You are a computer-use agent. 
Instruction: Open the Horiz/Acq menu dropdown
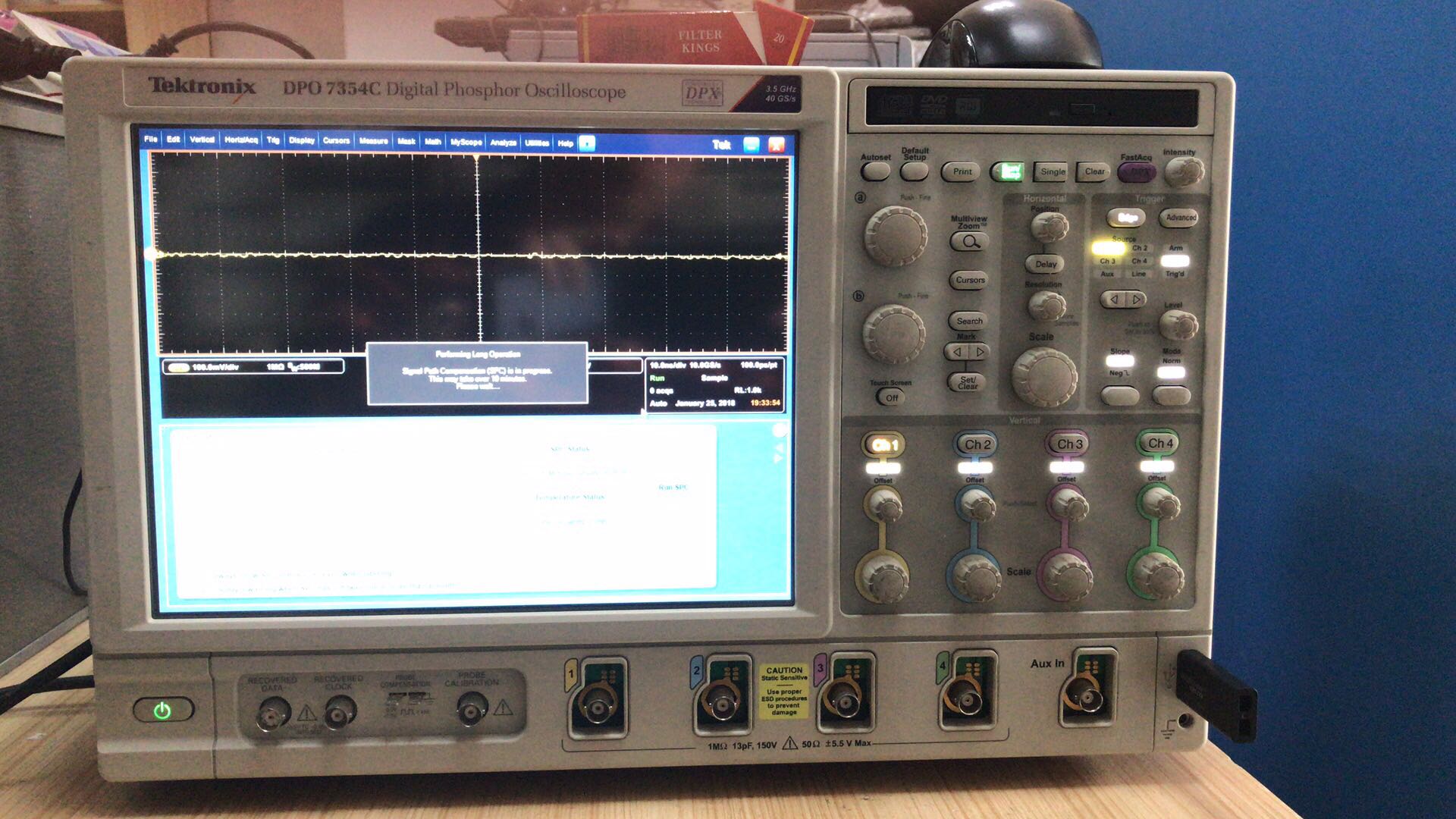pyautogui.click(x=241, y=140)
